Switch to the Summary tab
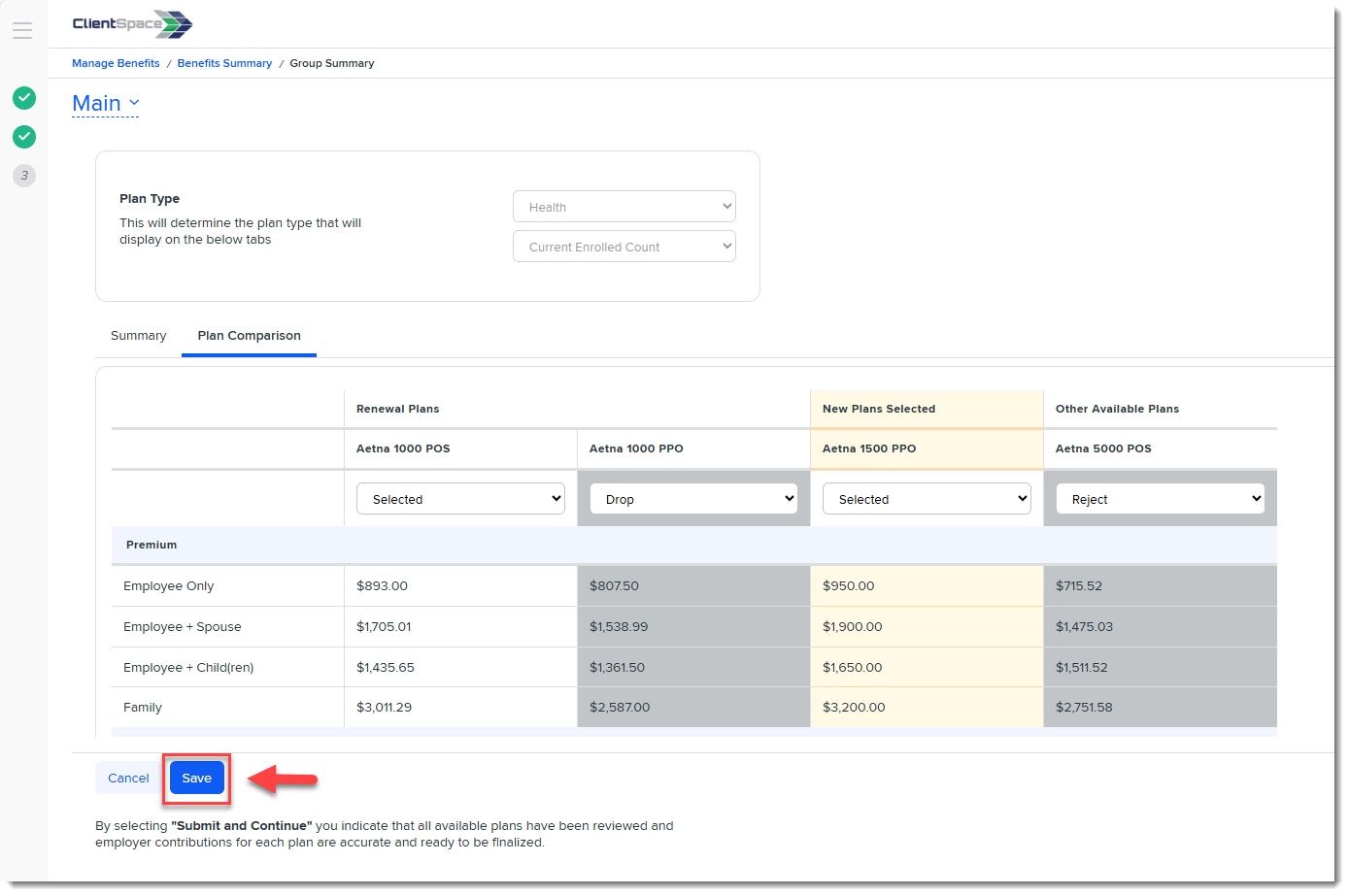Screen dimensions: 1349x896 (139, 336)
